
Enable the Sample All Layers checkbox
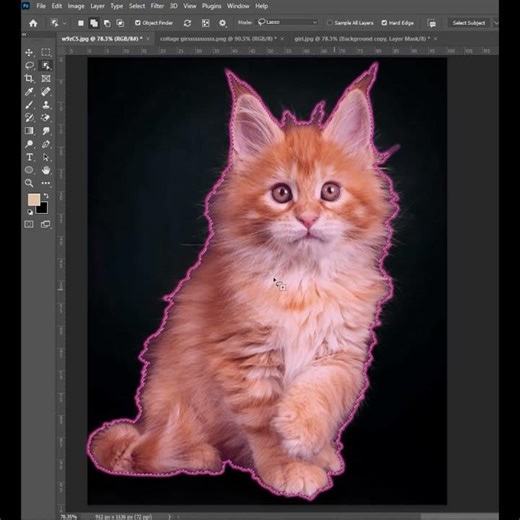pos(330,23)
